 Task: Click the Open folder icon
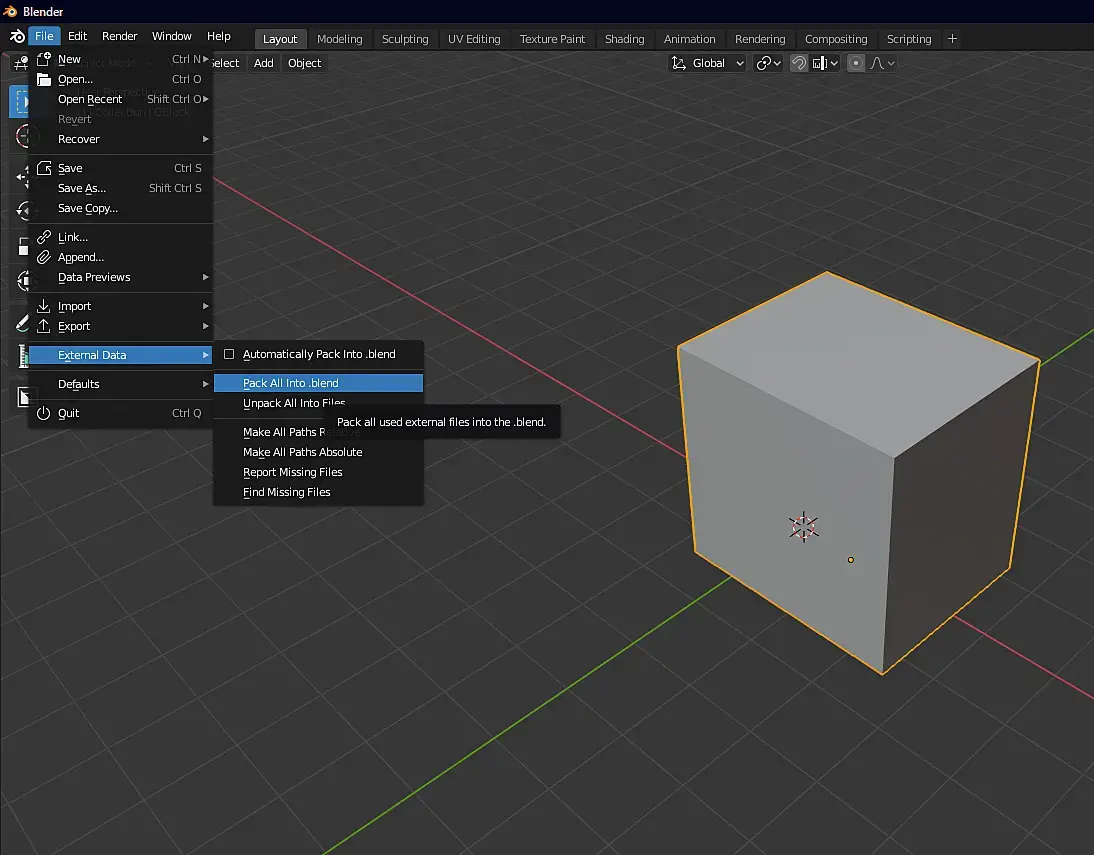44,79
